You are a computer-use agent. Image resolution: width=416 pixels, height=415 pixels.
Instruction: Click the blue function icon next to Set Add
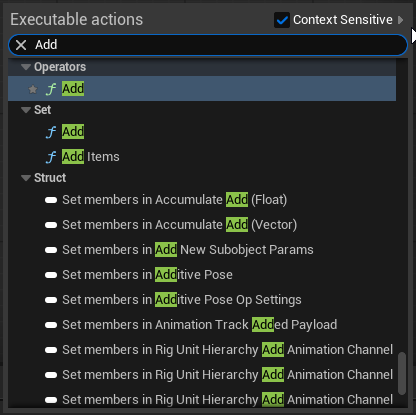(x=51, y=132)
